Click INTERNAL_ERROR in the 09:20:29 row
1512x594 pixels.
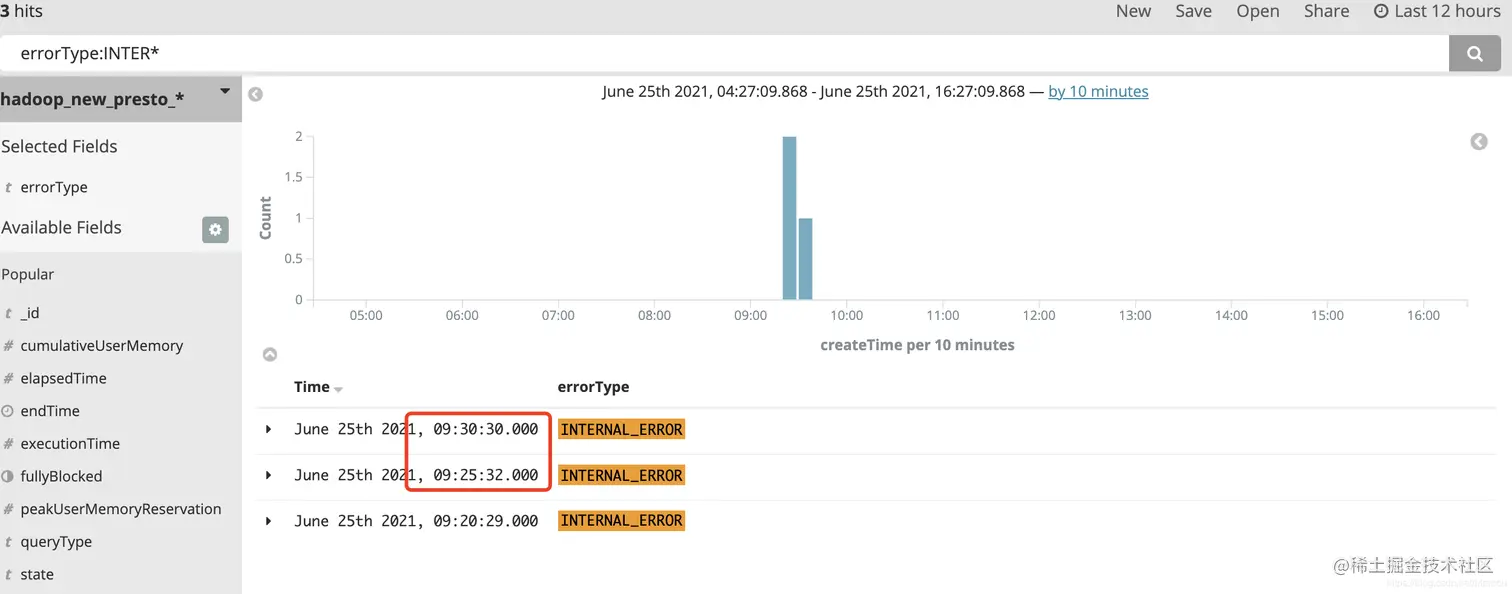click(621, 520)
